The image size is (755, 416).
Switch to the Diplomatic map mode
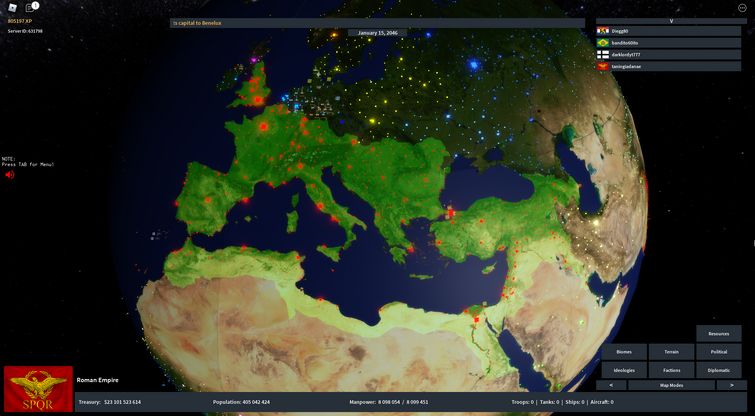point(718,370)
